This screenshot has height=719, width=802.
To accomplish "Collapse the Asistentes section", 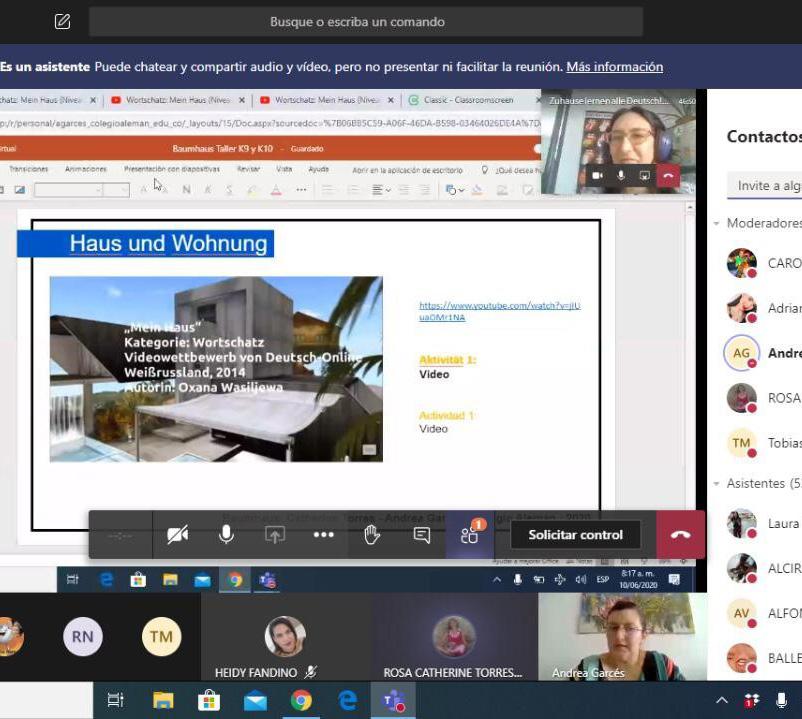I will tap(717, 483).
